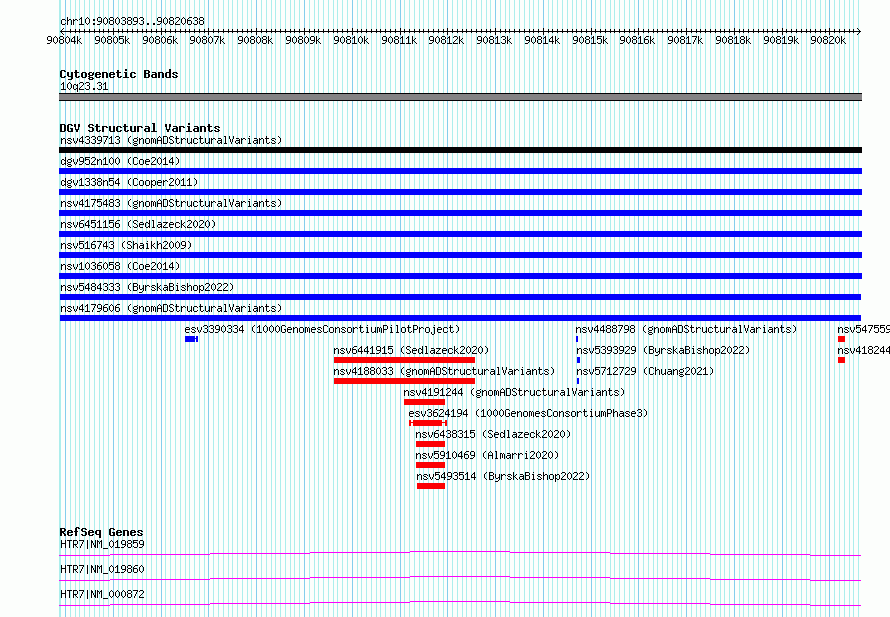Open variant nsv6438315 (Sedlazeck2020) label
Image resolution: width=890 pixels, height=617 pixels.
(x=493, y=434)
